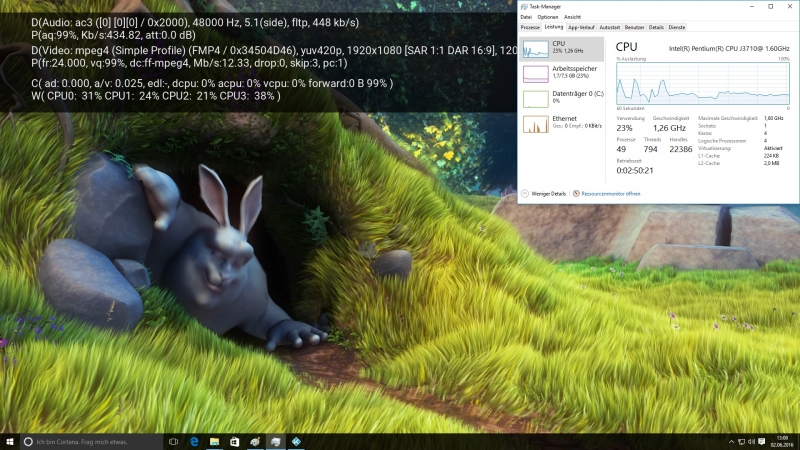Click the Task-Manager taskbar button
800x450 pixels.
(x=276, y=442)
